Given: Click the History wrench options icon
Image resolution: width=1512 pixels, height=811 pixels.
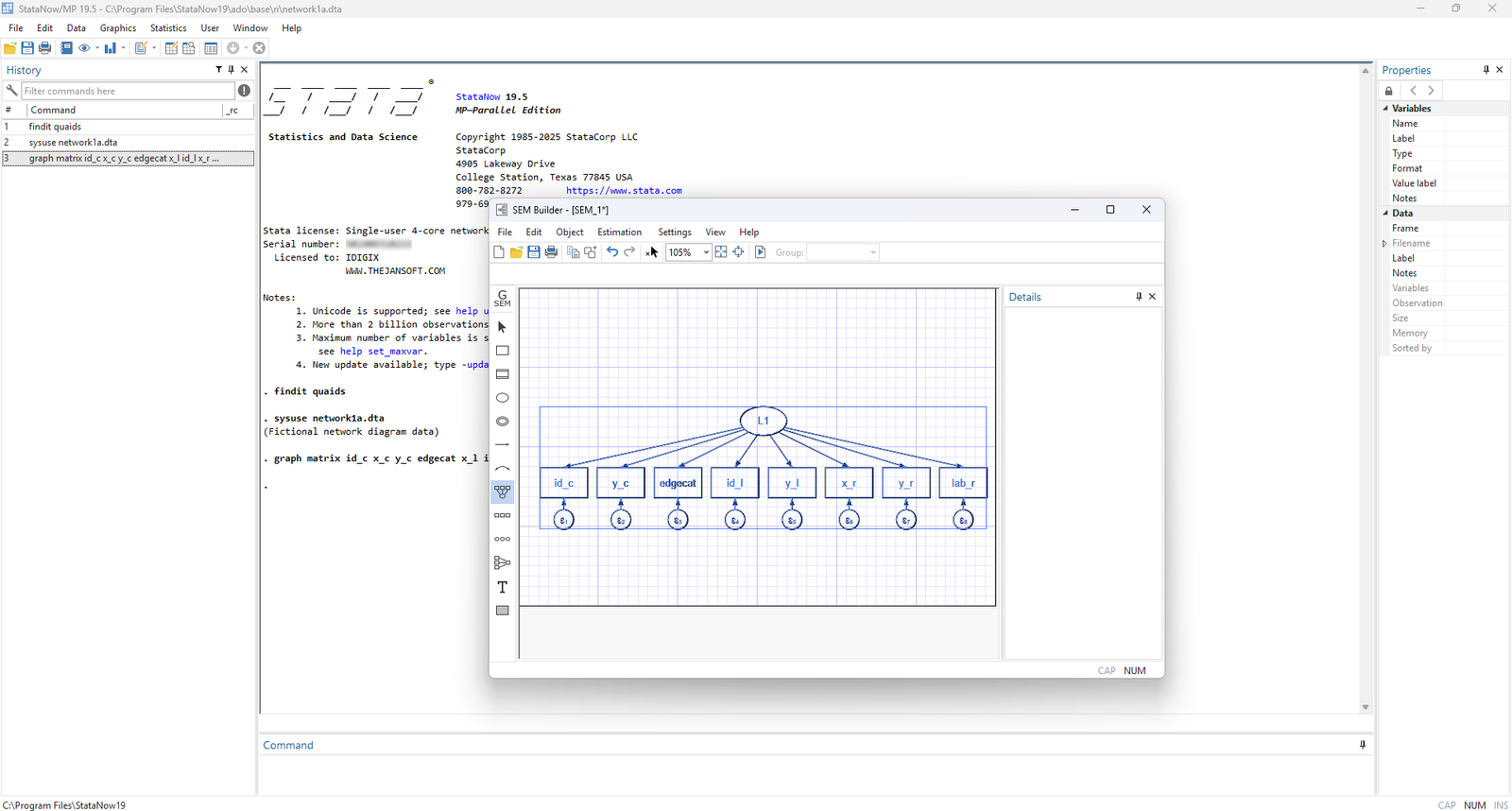Looking at the screenshot, I should (11, 91).
